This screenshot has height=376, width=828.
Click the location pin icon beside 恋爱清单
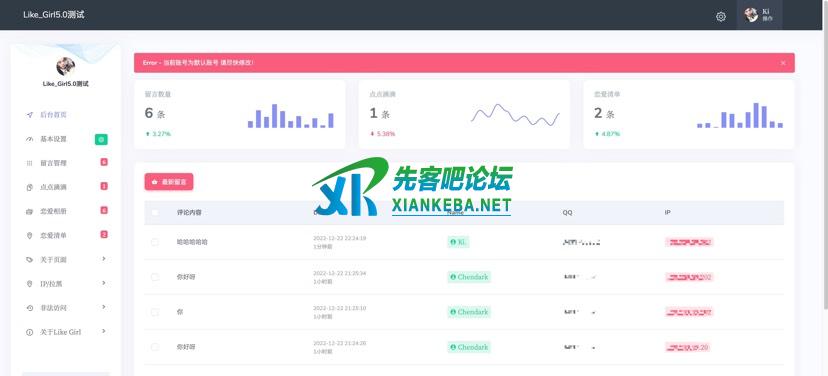[x=30, y=236]
